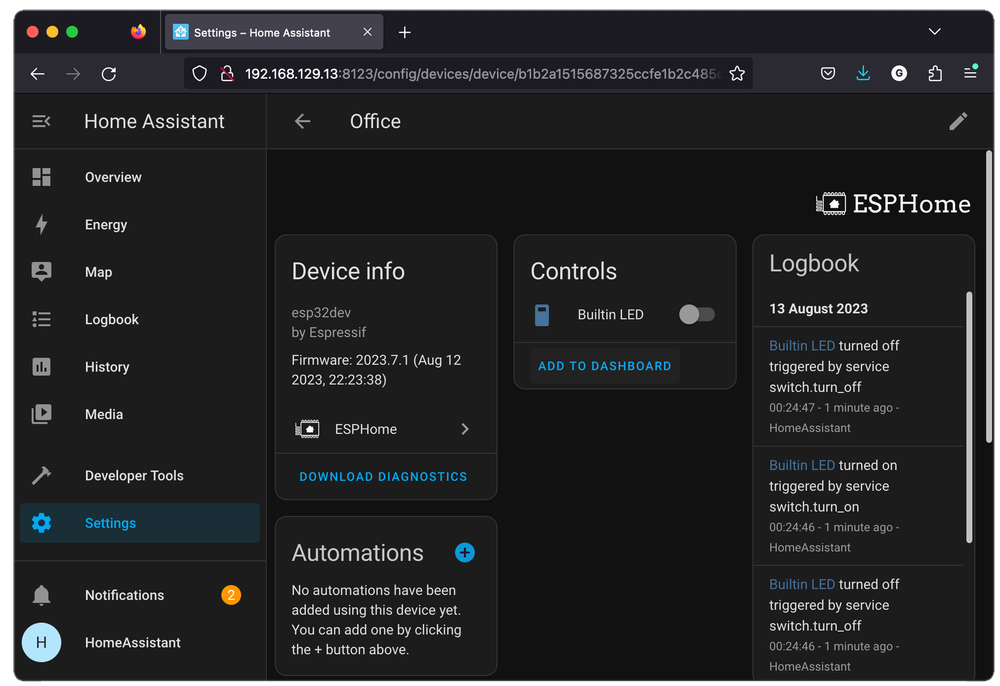1000x686 pixels.
Task: Bookmark this page with star icon
Action: (737, 73)
